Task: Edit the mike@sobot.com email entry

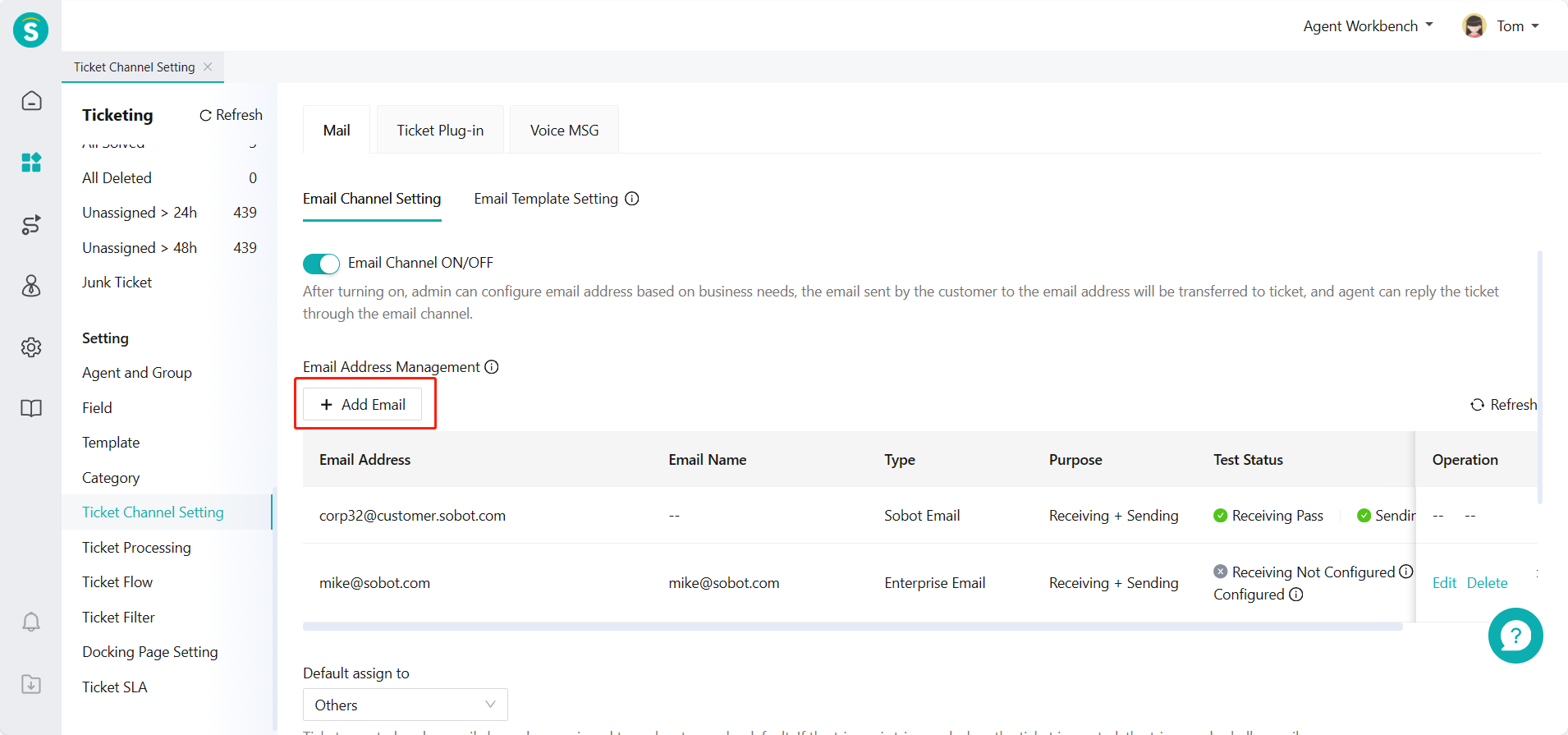Action: (x=1444, y=583)
